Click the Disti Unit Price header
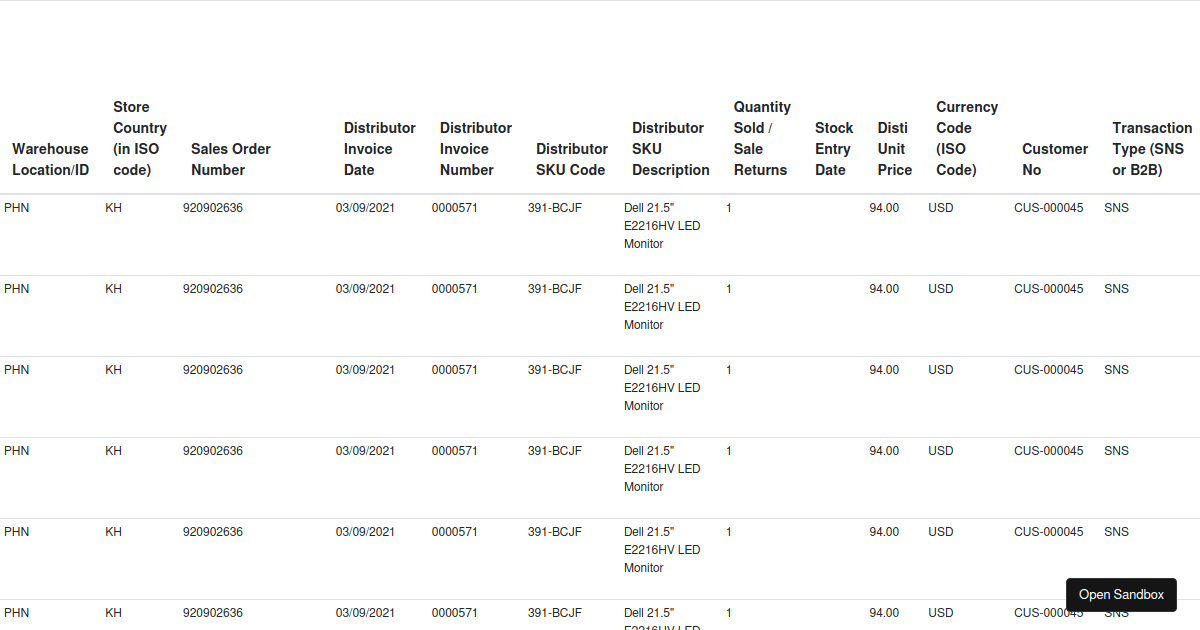The image size is (1200, 630). 895,149
